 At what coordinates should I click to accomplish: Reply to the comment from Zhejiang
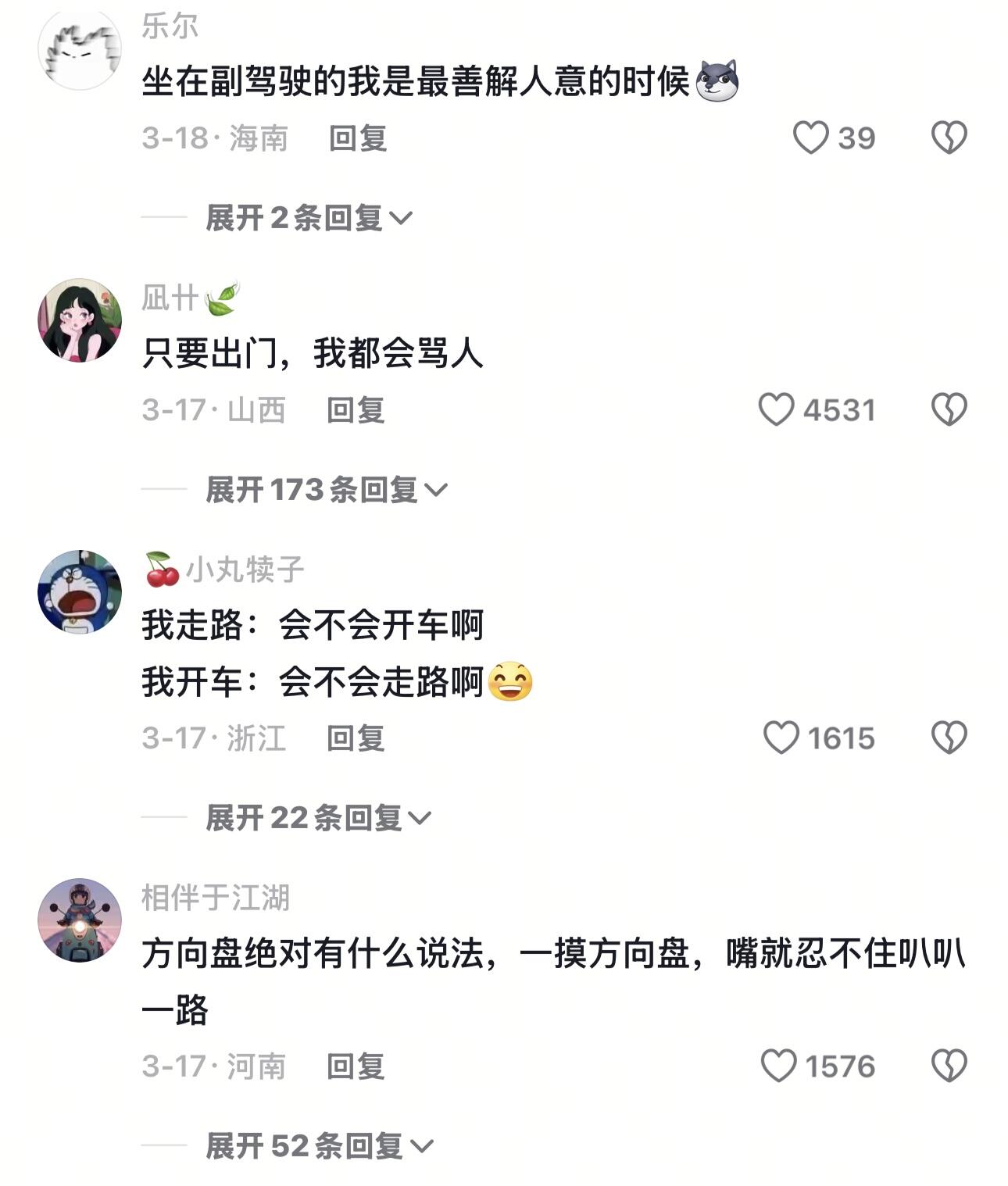[x=356, y=738]
